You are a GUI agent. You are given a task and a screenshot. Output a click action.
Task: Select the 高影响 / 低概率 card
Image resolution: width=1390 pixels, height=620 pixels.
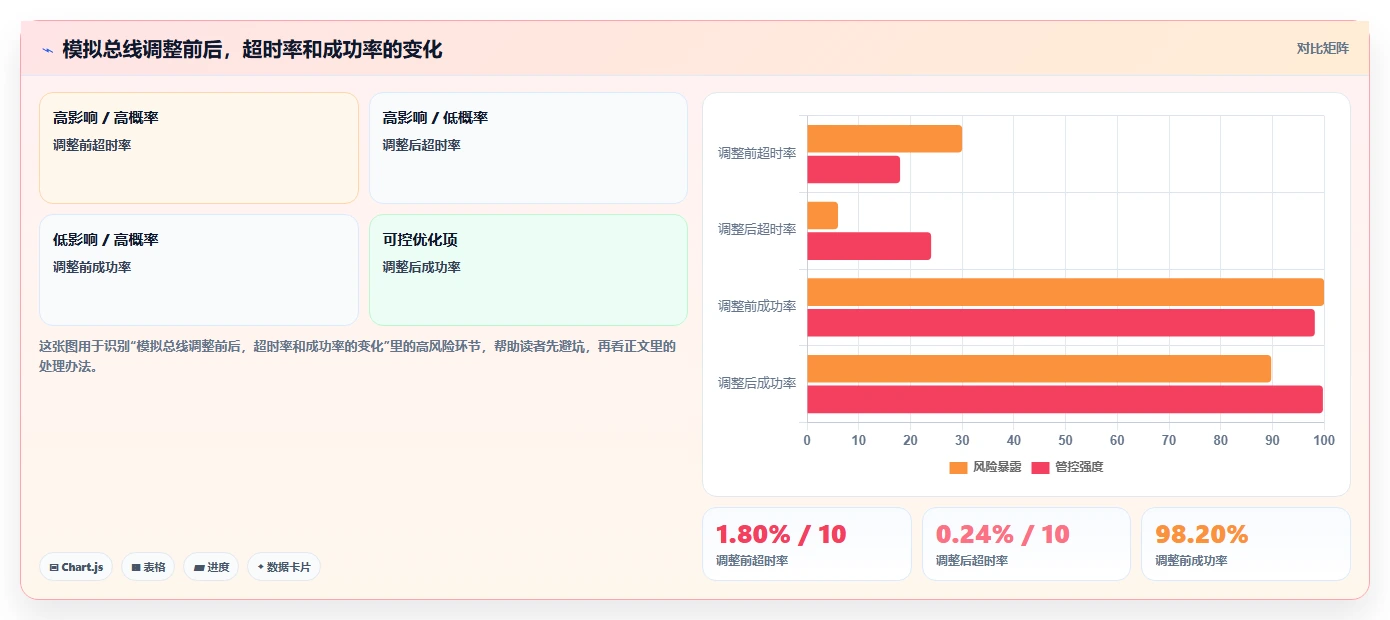pyautogui.click(x=528, y=148)
